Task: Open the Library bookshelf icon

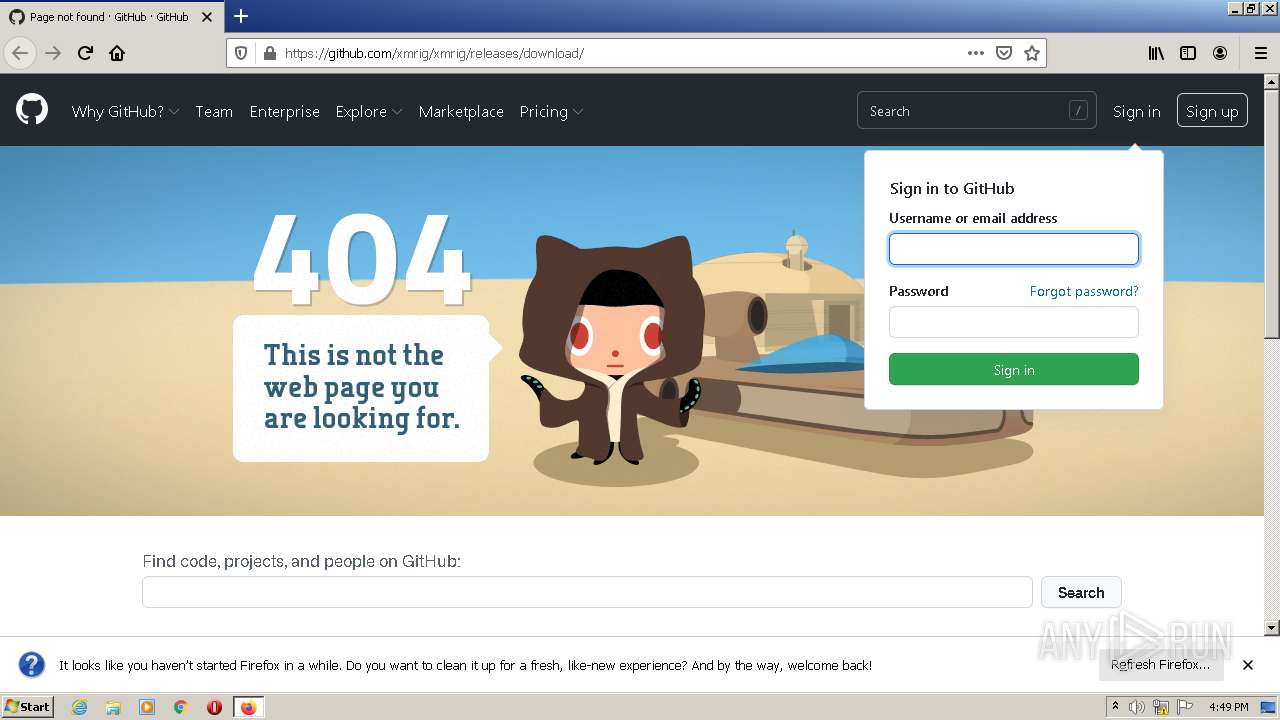Action: 1156,53
